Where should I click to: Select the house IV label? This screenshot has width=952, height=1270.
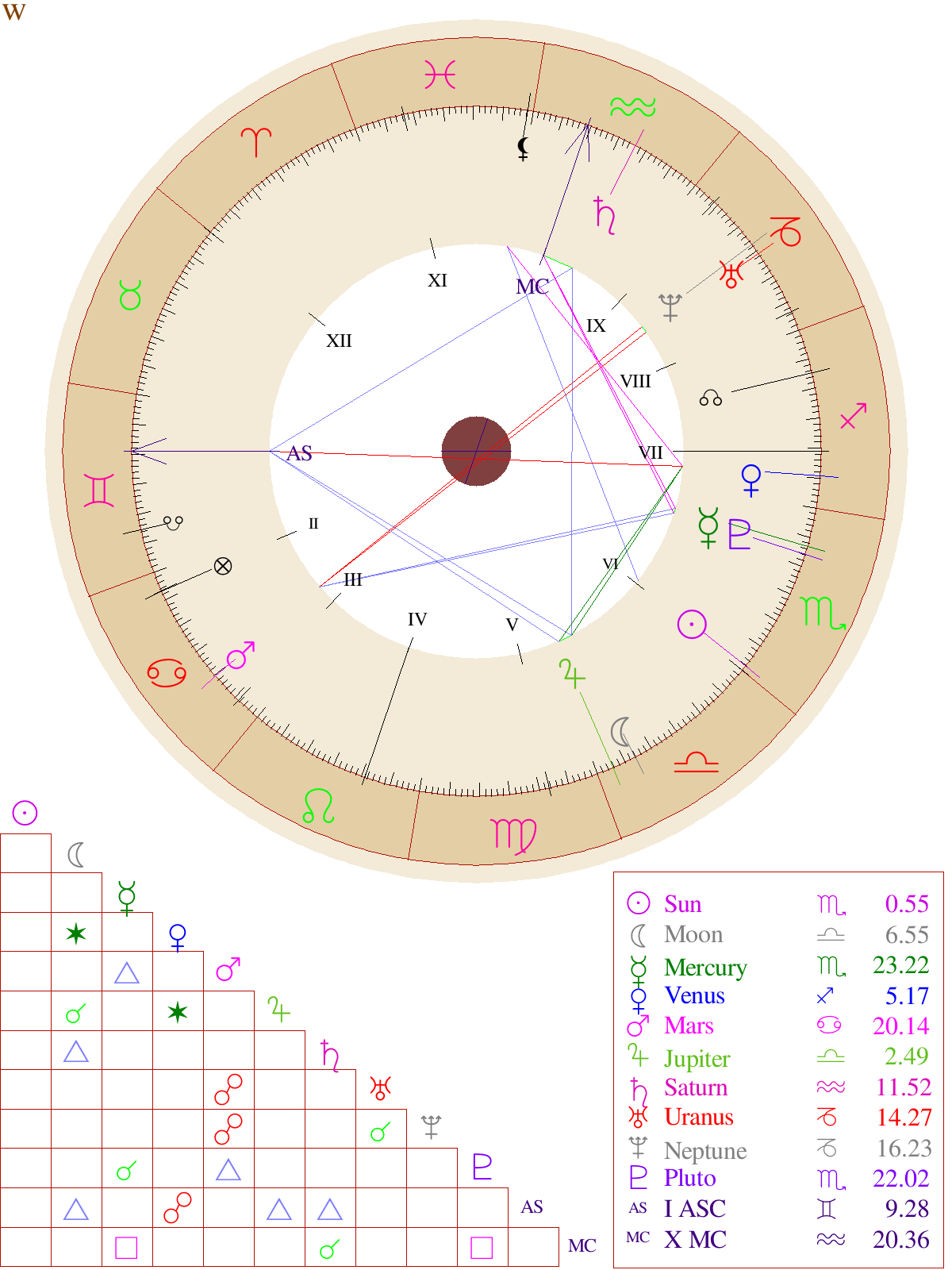417,619
